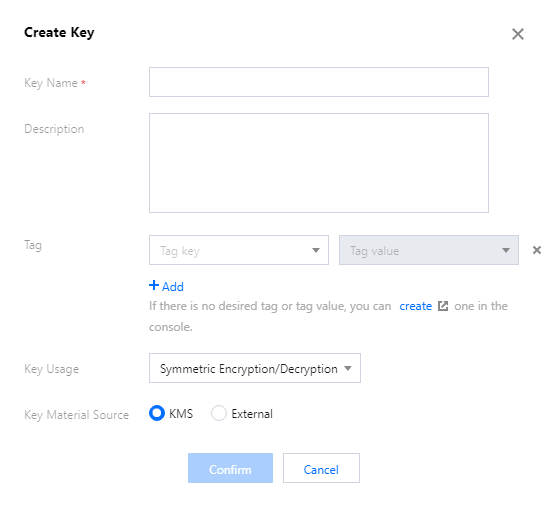Screen dimensions: 543x507
Task: Expand the Symmetric Encryption/Decryption dropdown
Action: click(x=255, y=368)
